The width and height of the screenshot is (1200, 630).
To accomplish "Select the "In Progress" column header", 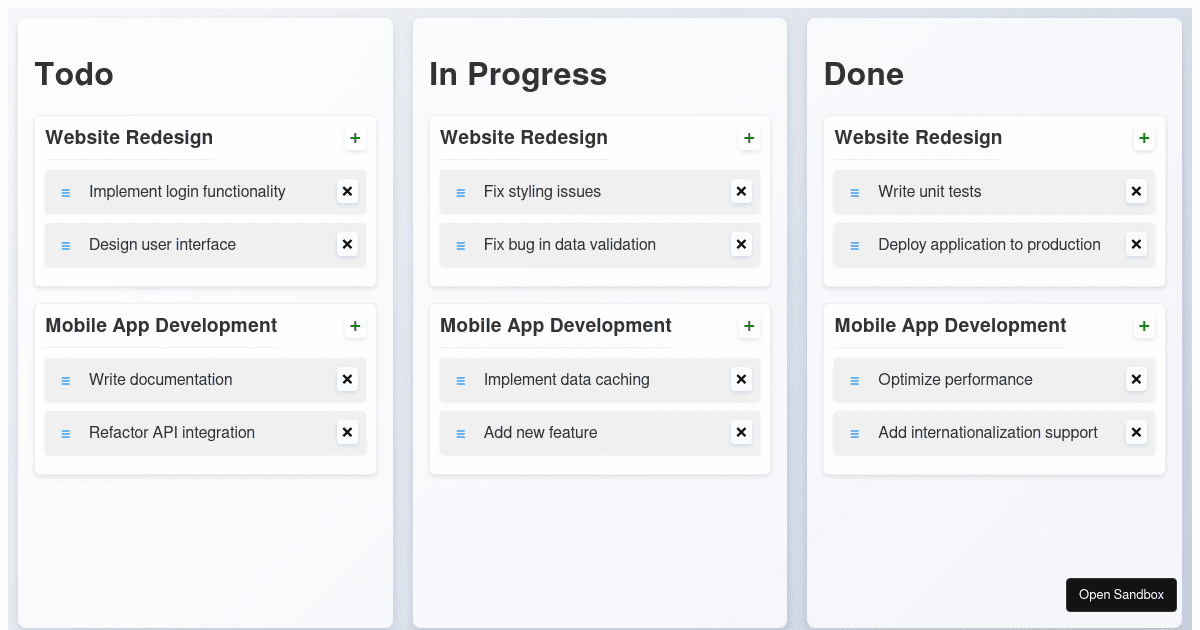I will click(x=518, y=74).
